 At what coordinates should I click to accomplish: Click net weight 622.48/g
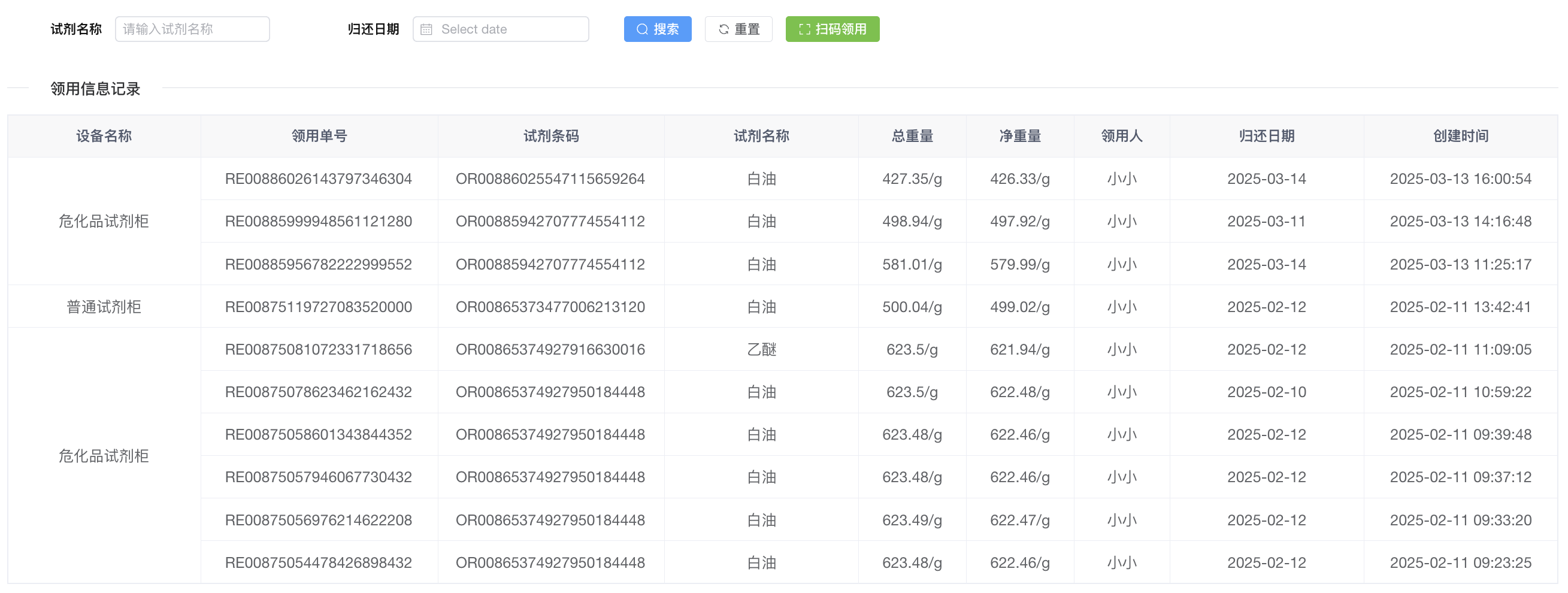1019,392
